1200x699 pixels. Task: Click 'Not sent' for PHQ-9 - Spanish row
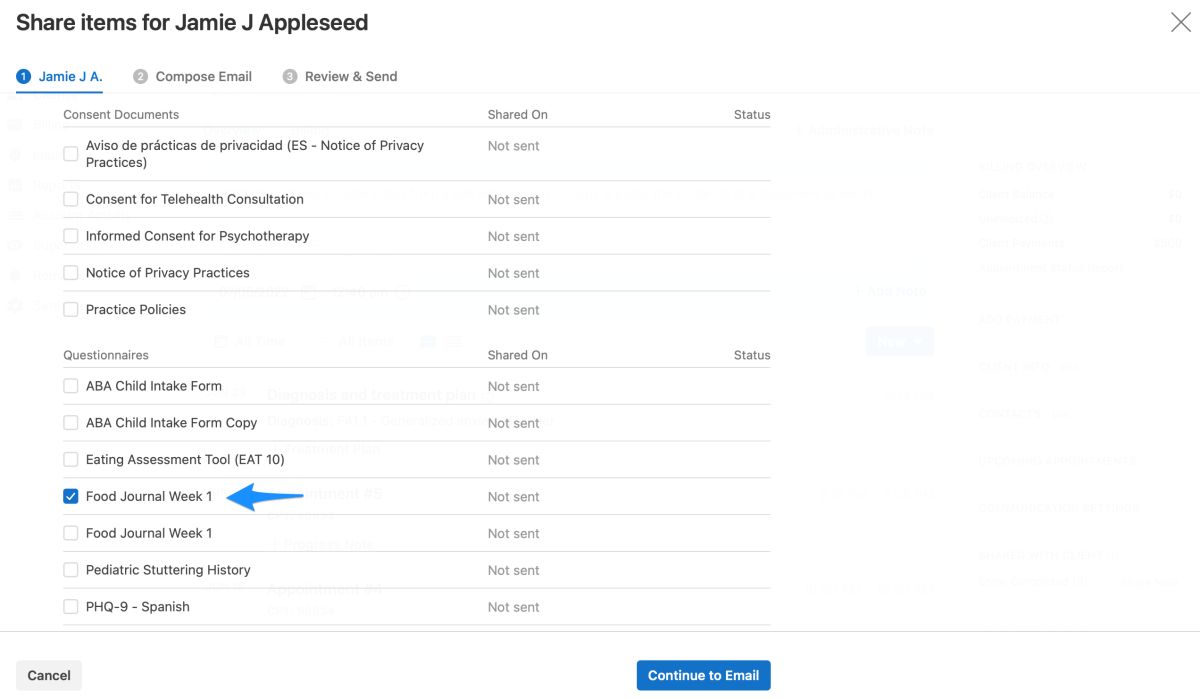click(x=514, y=607)
